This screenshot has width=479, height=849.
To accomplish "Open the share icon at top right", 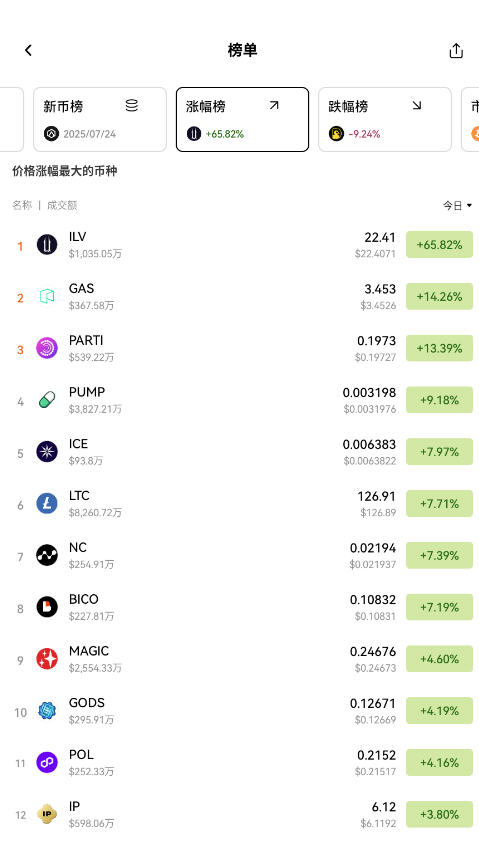I will (x=456, y=50).
